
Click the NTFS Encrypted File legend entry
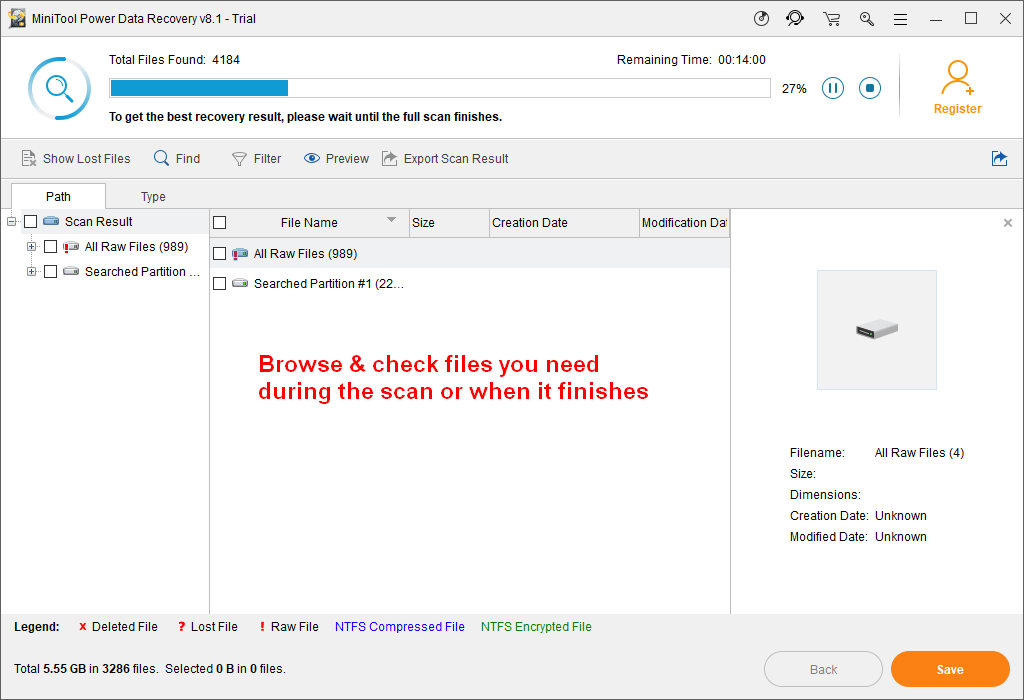pos(536,627)
